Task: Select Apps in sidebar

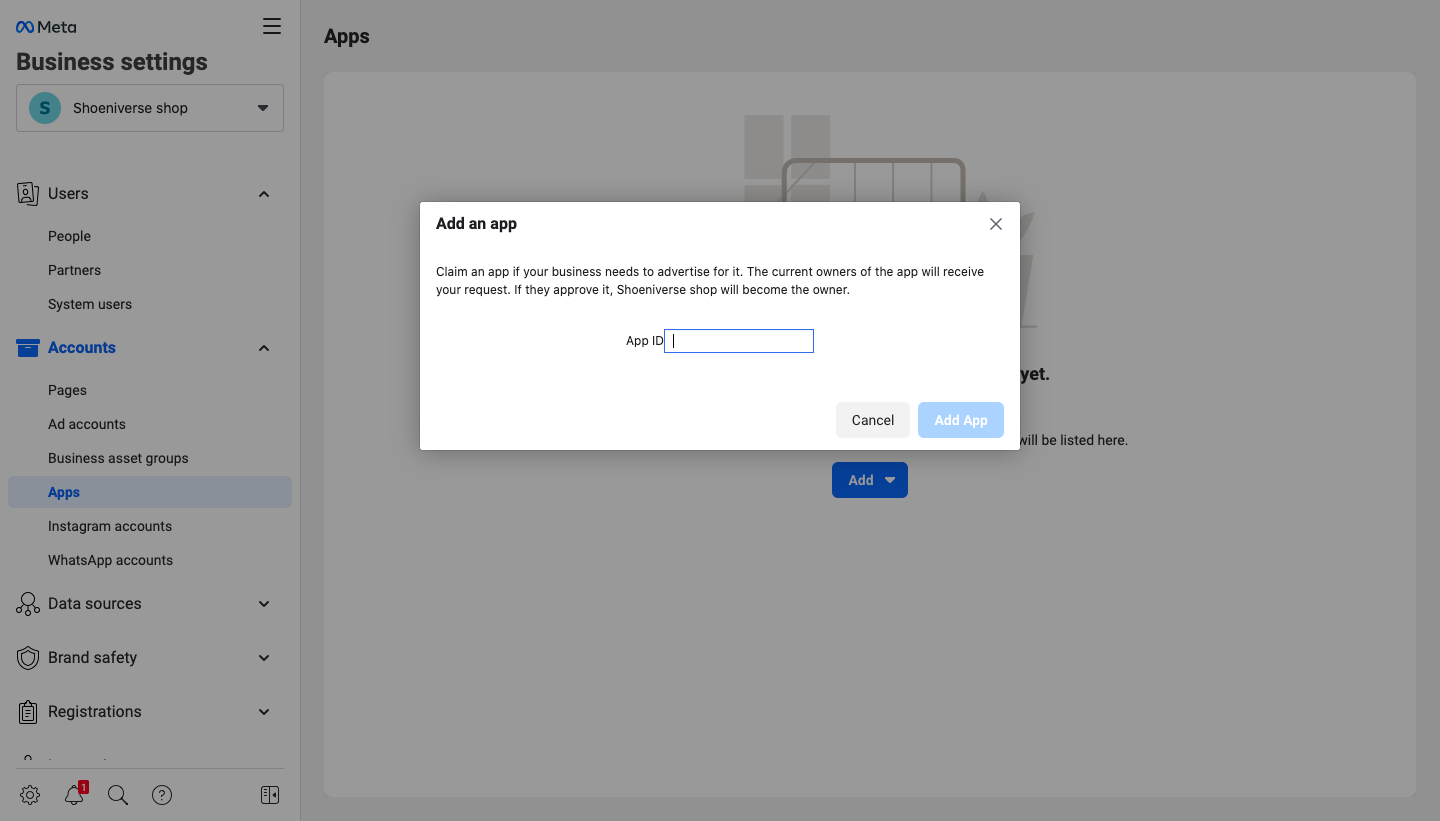Action: [x=150, y=492]
